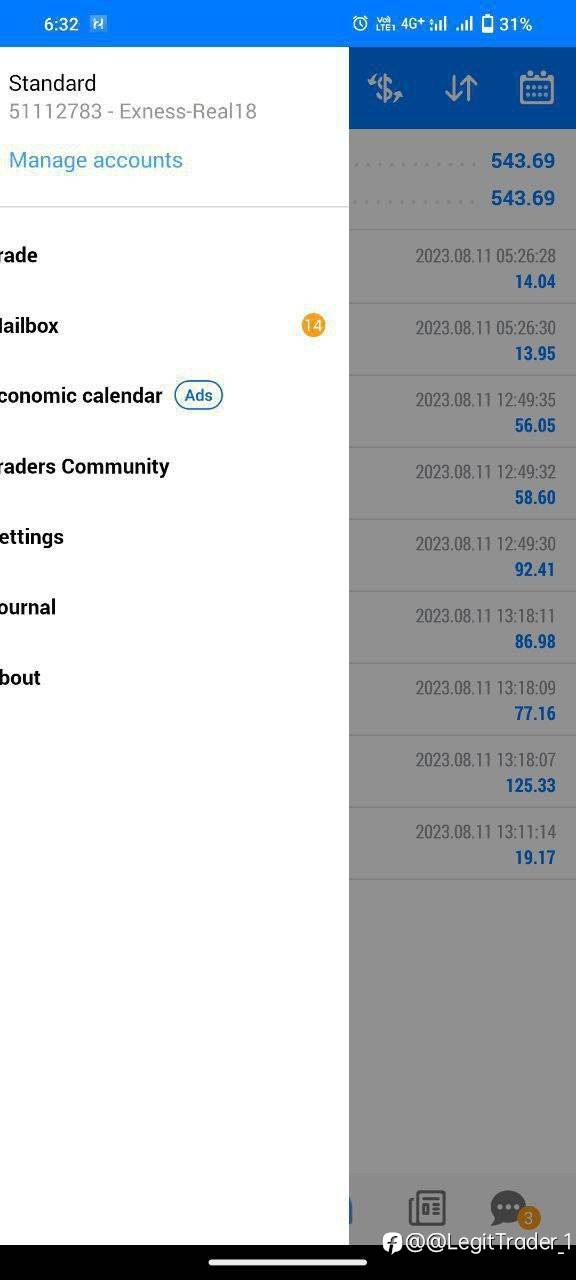Select the 2023.08.11 13:11:14 deal row
The height and width of the screenshot is (1280, 576).
click(x=462, y=844)
